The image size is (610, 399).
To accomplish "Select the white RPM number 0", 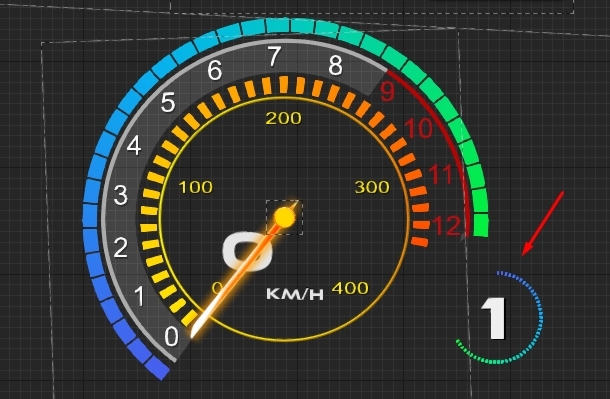I will tap(171, 336).
